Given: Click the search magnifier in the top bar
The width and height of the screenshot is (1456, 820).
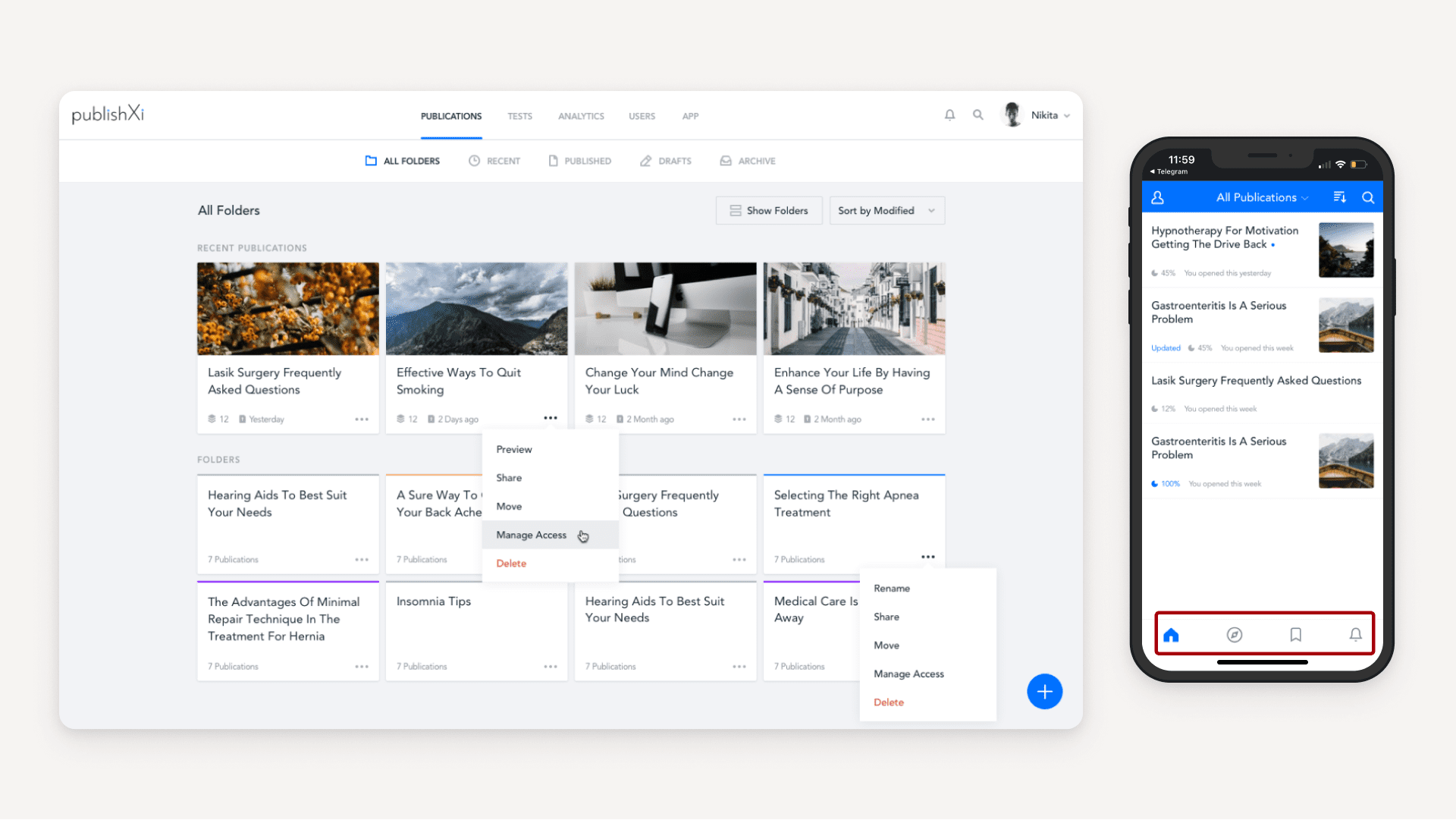Looking at the screenshot, I should click(977, 115).
